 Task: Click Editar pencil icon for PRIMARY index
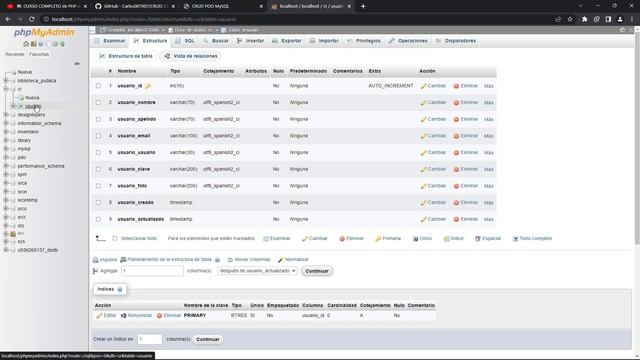pos(99,316)
